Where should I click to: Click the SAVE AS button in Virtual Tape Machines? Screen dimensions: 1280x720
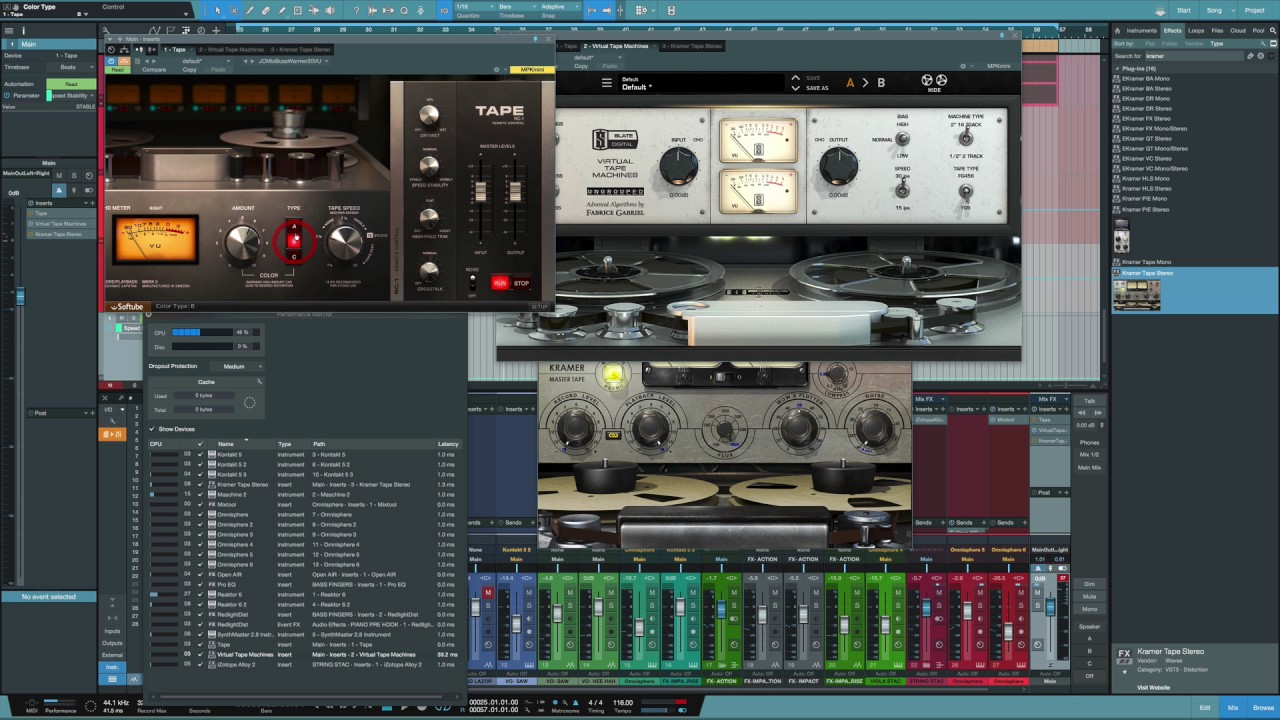(817, 88)
